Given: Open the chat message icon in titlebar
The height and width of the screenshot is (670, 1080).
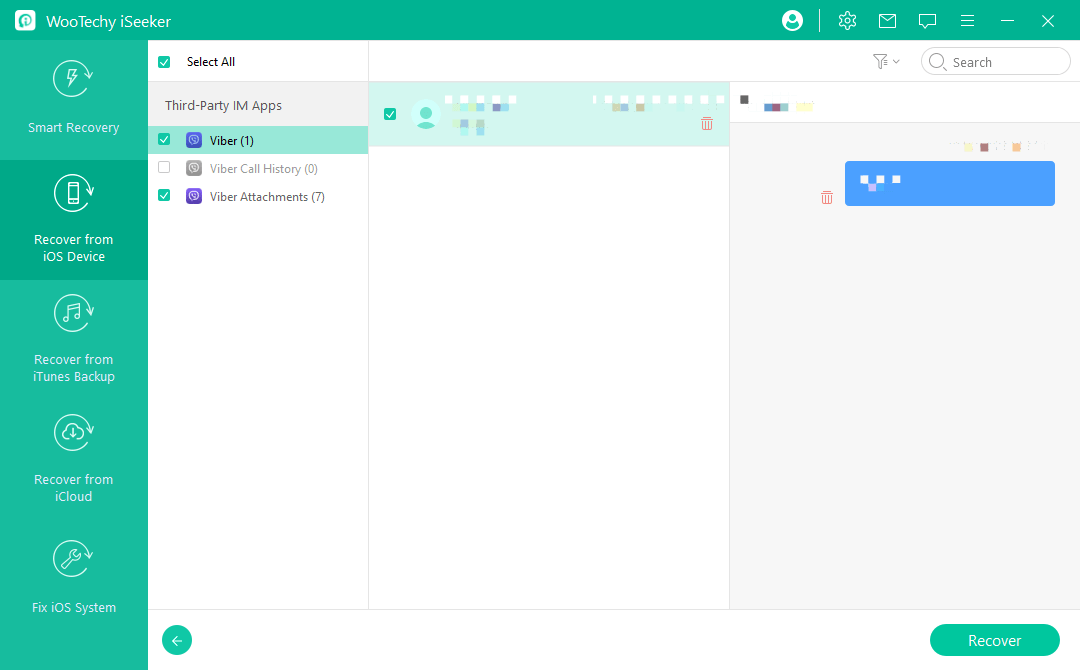Looking at the screenshot, I should 927,20.
